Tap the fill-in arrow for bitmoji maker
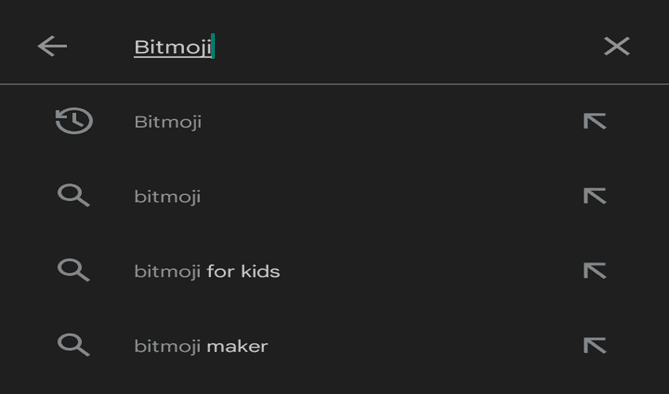Image resolution: width=669 pixels, height=394 pixels. (x=595, y=345)
